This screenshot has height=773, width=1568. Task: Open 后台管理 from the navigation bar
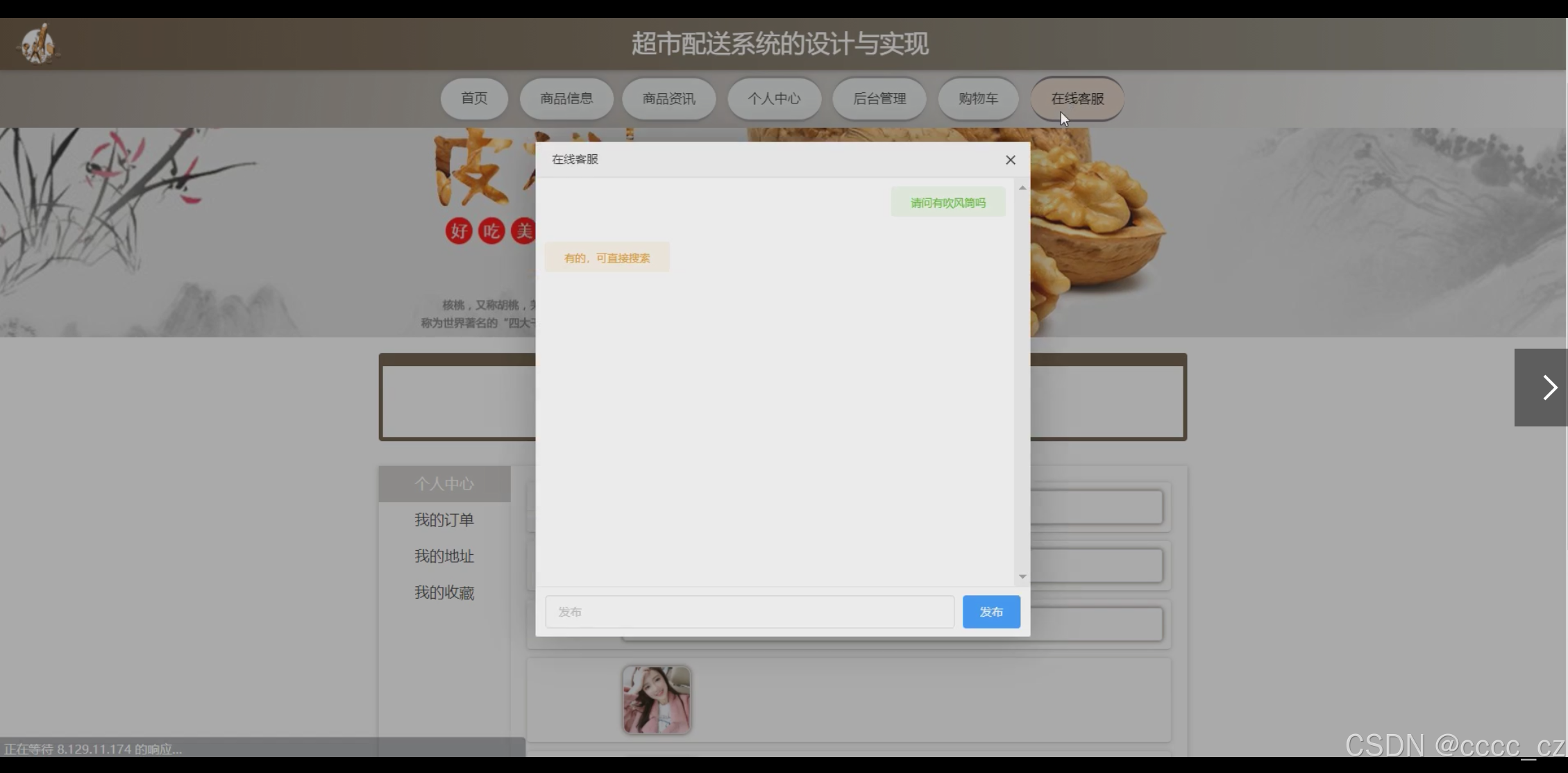[879, 99]
